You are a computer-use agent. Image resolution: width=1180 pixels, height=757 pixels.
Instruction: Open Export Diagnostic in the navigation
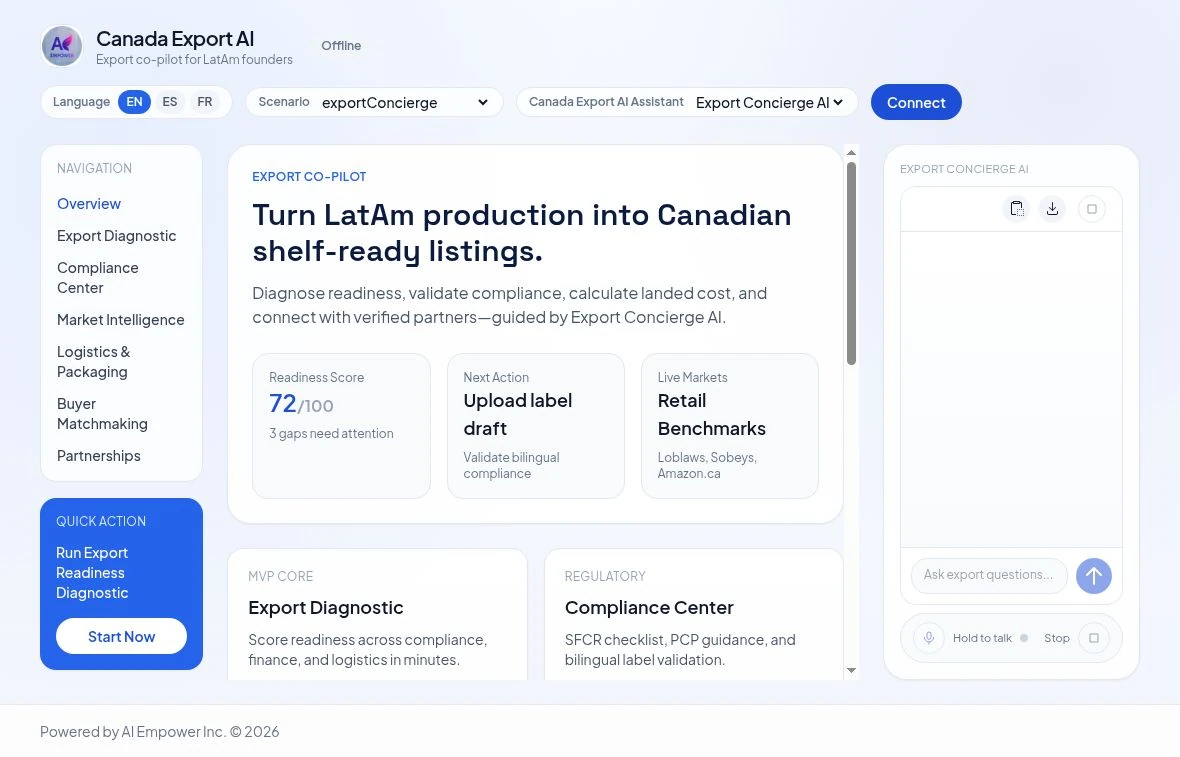(117, 236)
